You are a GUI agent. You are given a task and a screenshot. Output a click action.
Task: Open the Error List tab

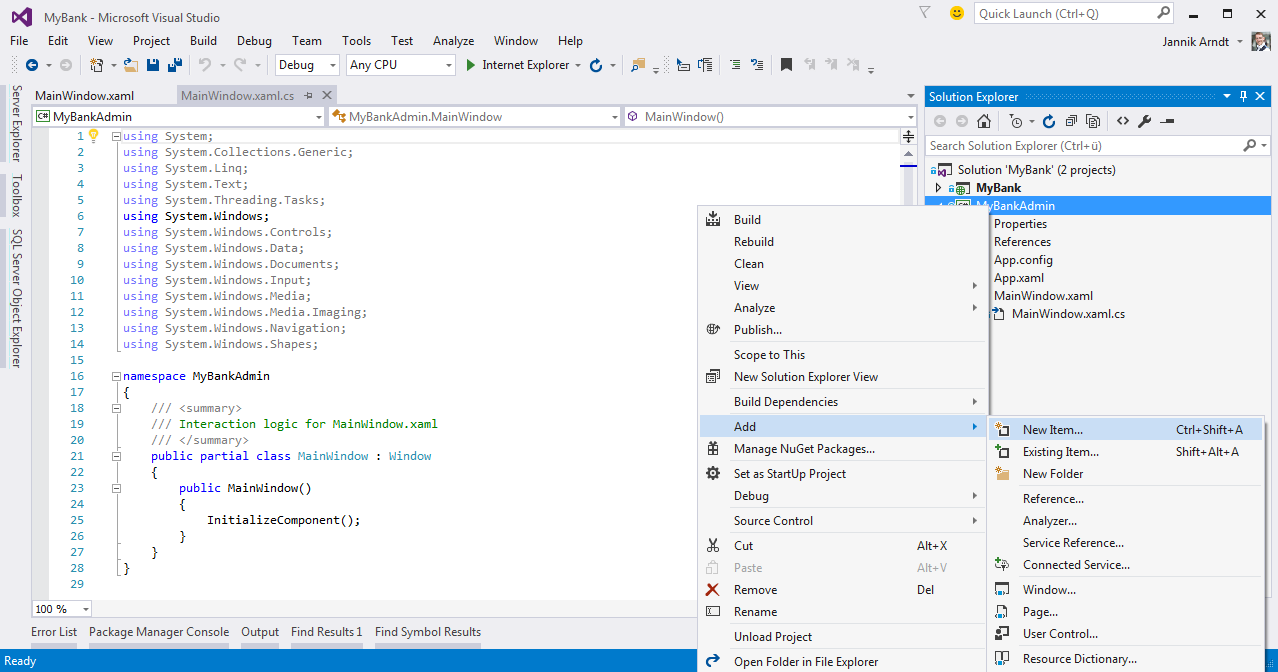[54, 632]
